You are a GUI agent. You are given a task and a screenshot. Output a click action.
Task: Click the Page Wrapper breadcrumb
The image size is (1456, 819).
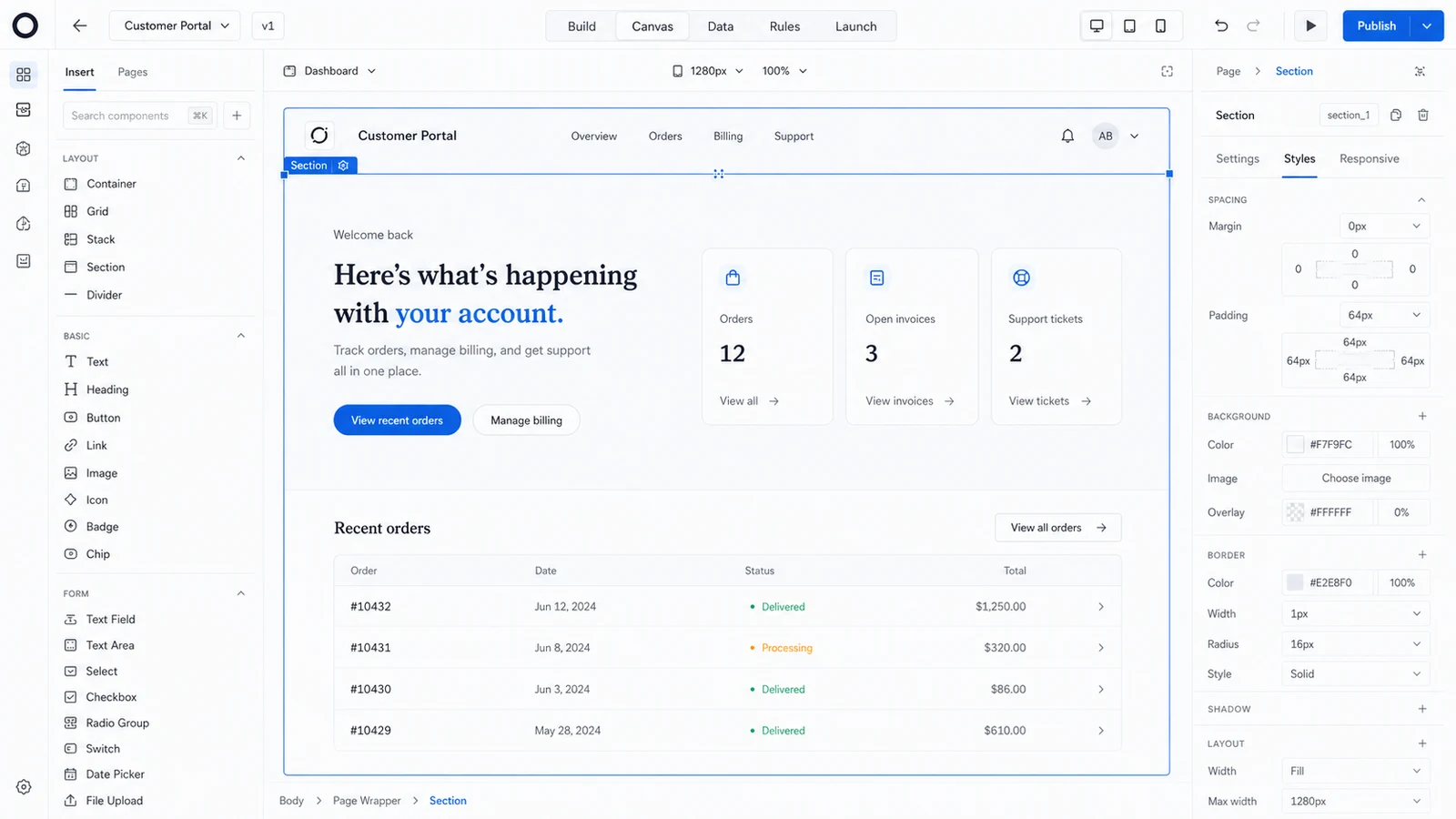[367, 801]
